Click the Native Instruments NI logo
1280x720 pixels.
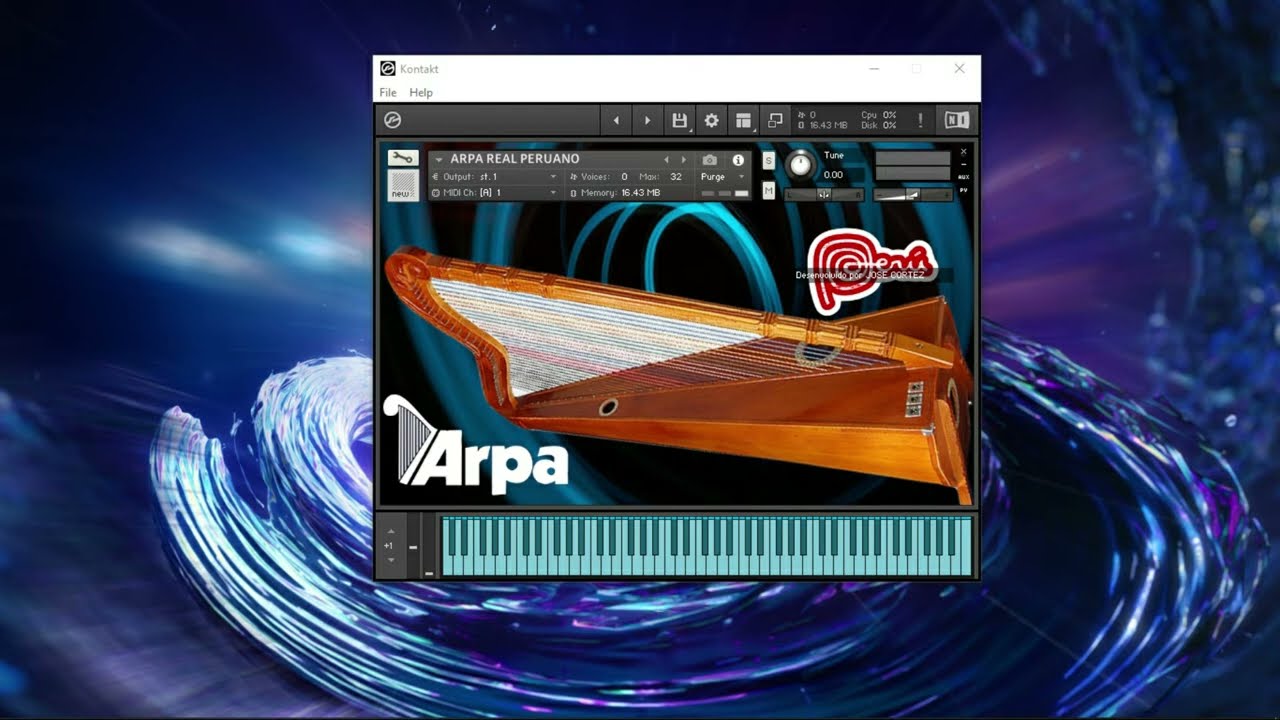(957, 121)
